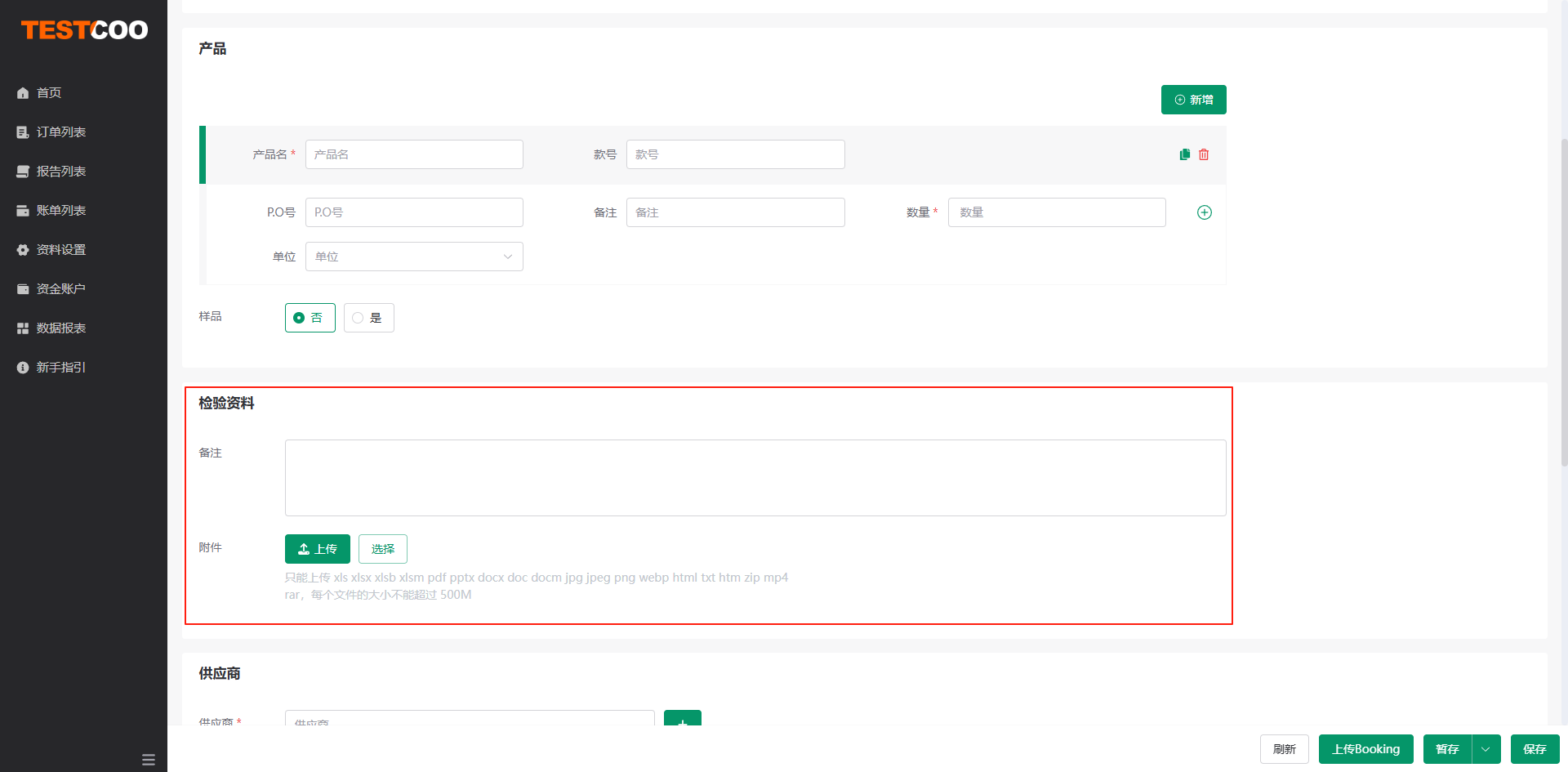1568x772 pixels.
Task: Click the green copy product icon
Action: (1184, 154)
